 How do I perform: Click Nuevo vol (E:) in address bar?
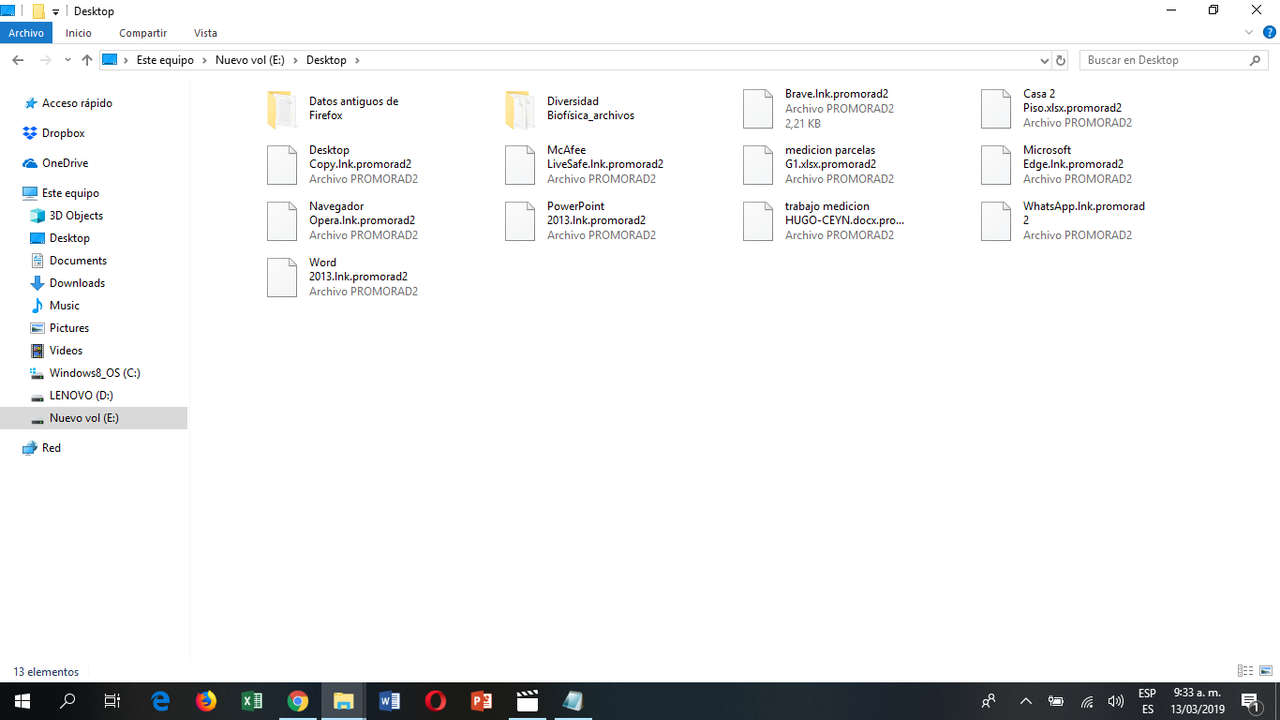[x=250, y=60]
